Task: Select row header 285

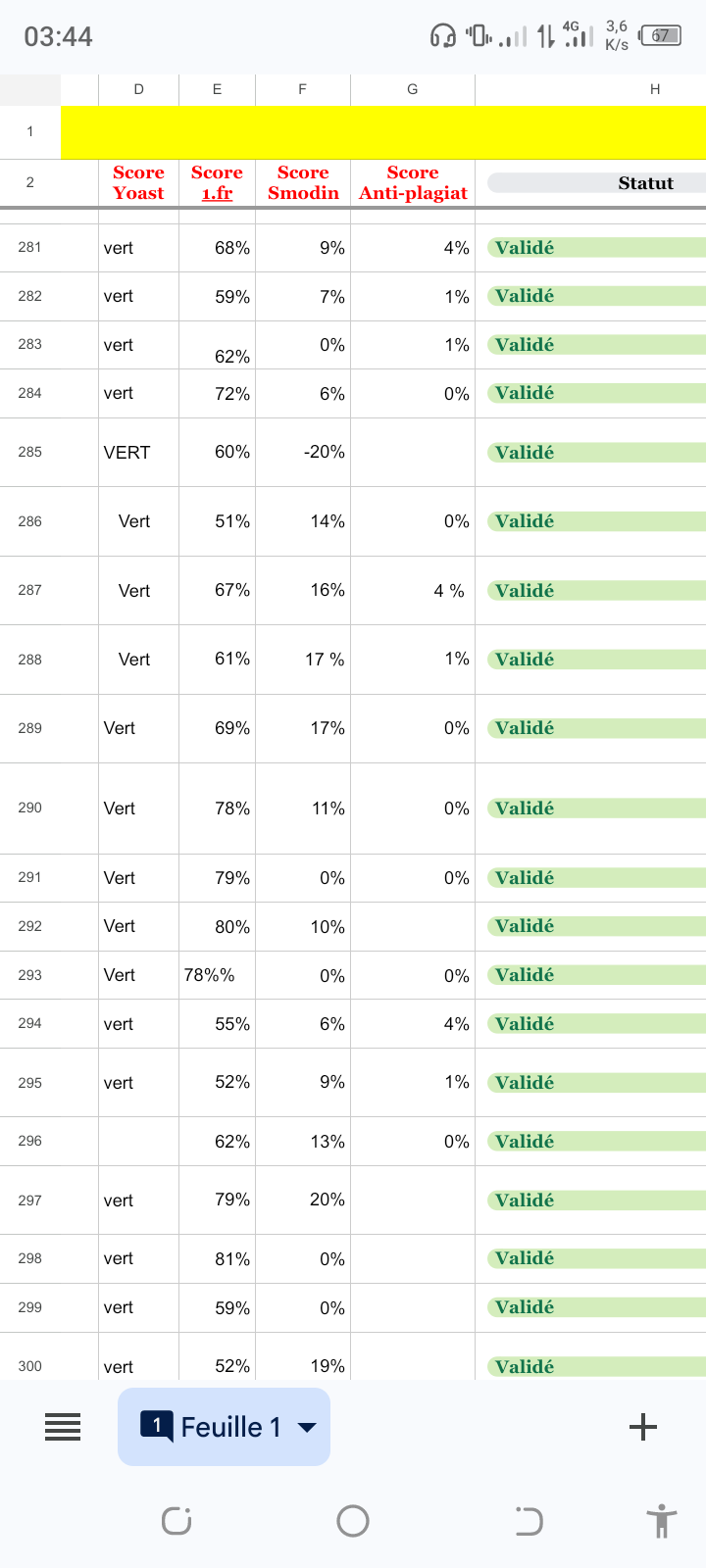Action: point(30,453)
